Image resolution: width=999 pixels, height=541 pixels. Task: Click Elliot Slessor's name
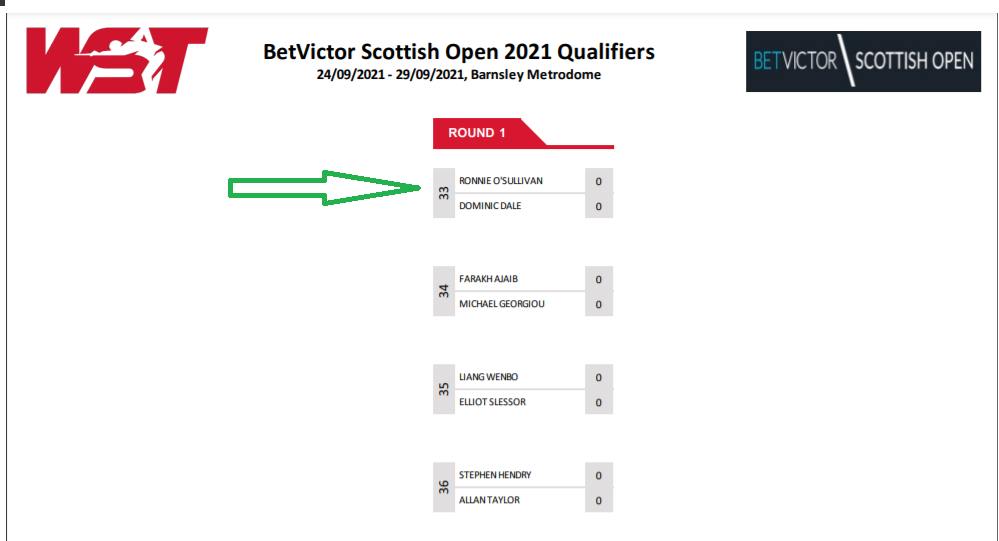pos(492,402)
